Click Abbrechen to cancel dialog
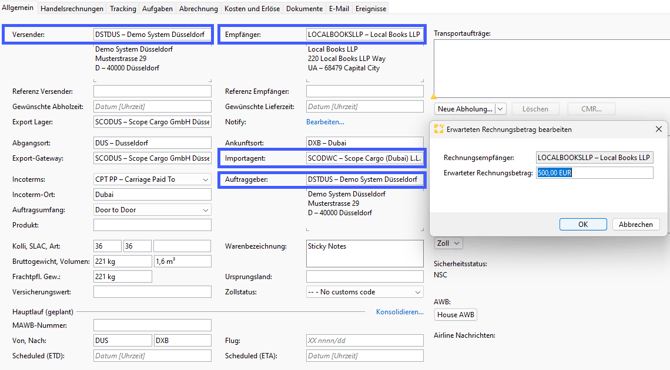Screen dimensions: 670x370 point(635,224)
